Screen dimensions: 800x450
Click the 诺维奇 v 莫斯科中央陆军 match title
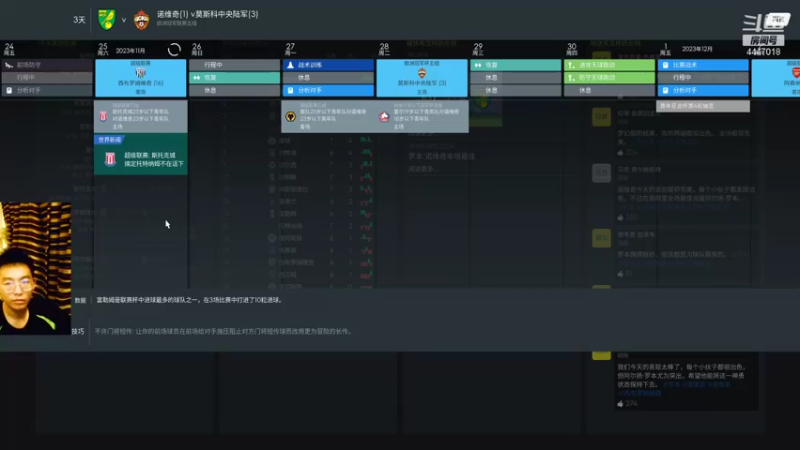coord(208,14)
